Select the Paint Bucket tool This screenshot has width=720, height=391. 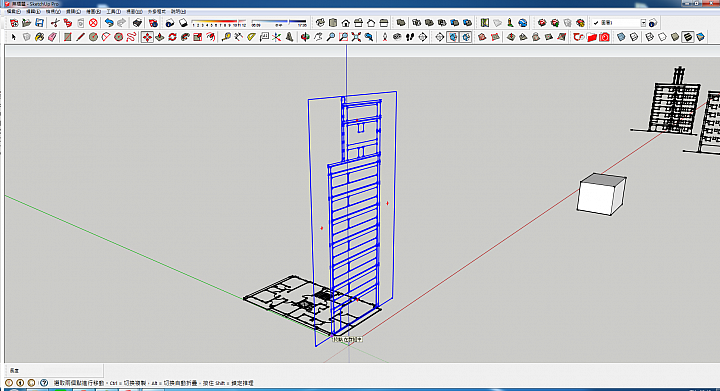pos(39,37)
